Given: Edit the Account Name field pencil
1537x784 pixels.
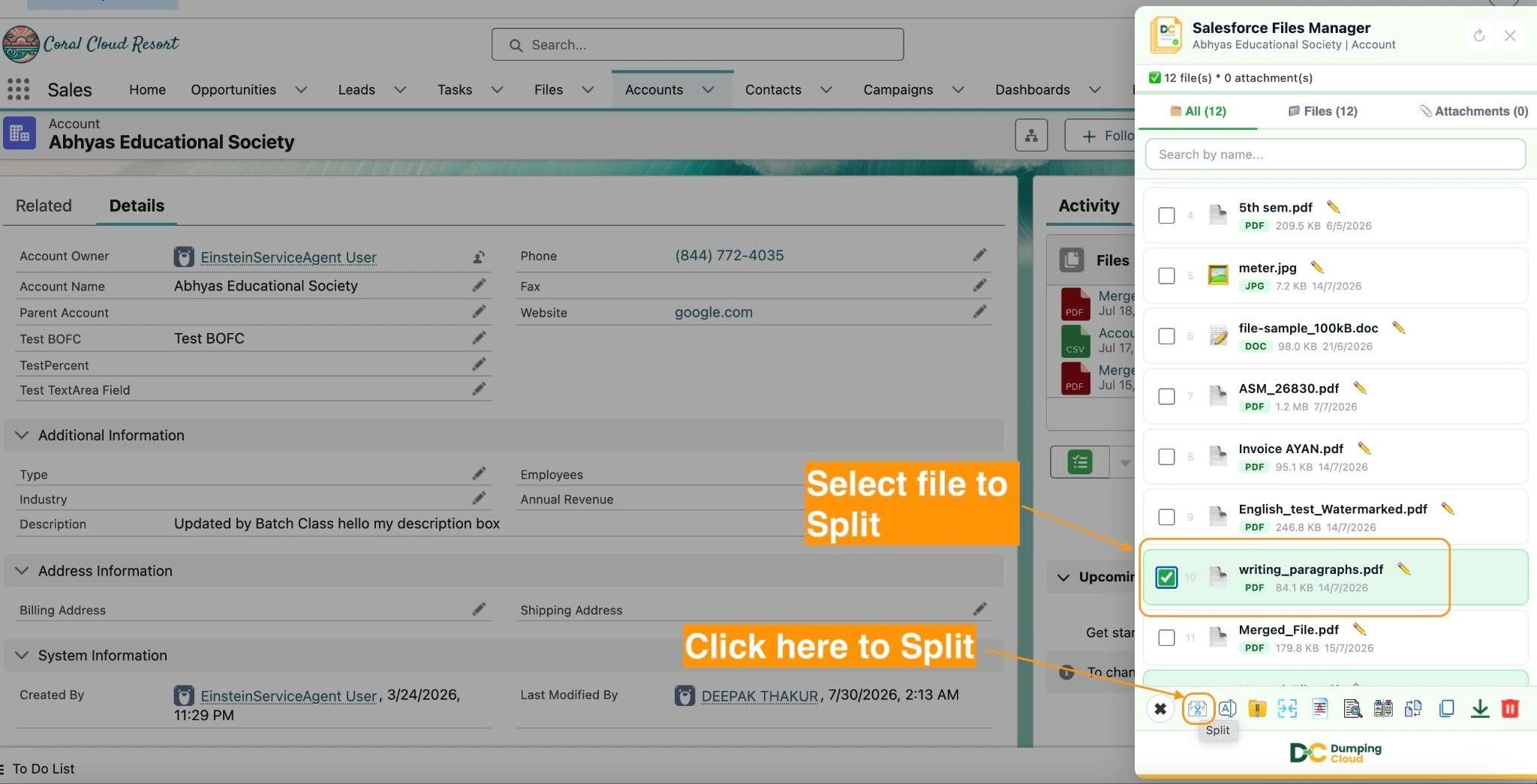Looking at the screenshot, I should pyautogui.click(x=479, y=285).
